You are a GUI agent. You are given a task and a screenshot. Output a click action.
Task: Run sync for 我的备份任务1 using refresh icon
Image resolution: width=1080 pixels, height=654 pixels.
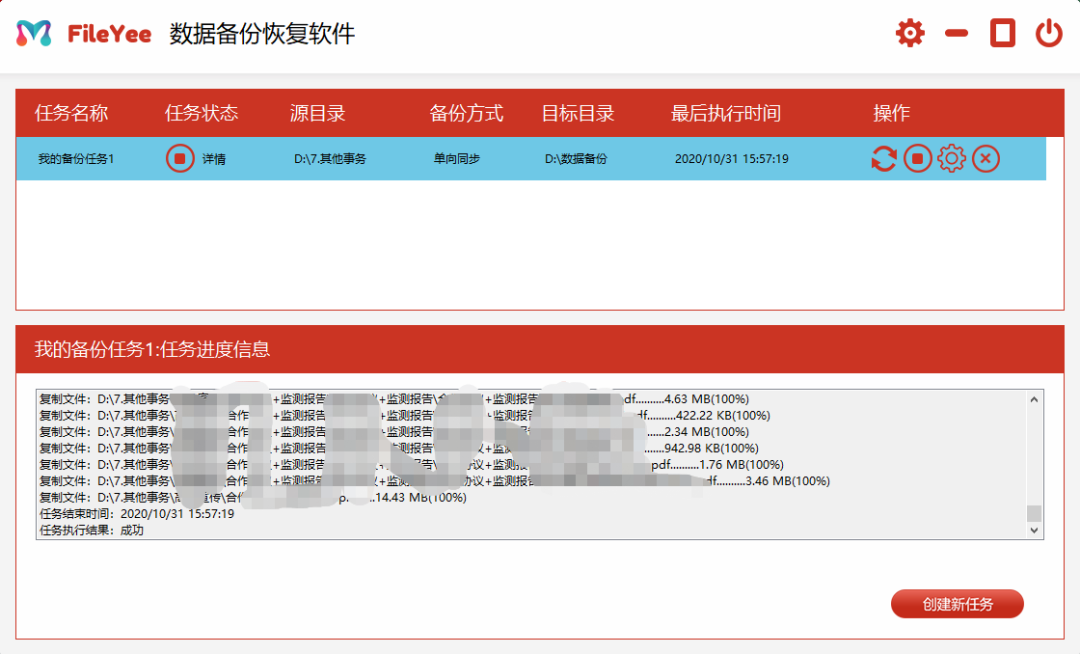[884, 159]
